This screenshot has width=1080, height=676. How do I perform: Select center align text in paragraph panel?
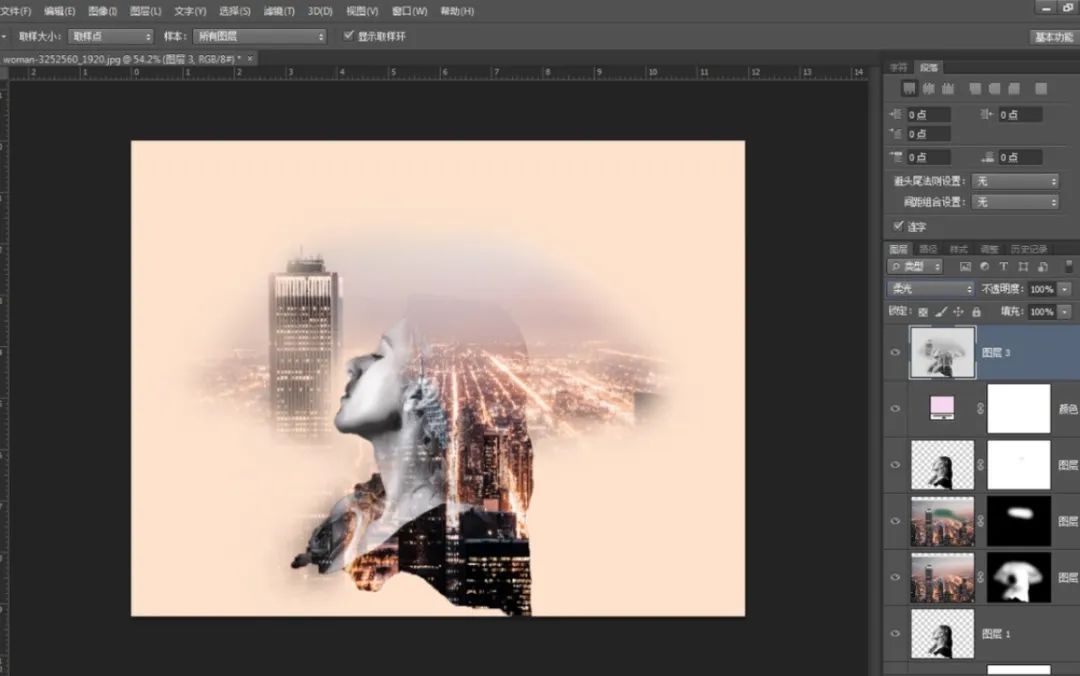pyautogui.click(x=928, y=89)
